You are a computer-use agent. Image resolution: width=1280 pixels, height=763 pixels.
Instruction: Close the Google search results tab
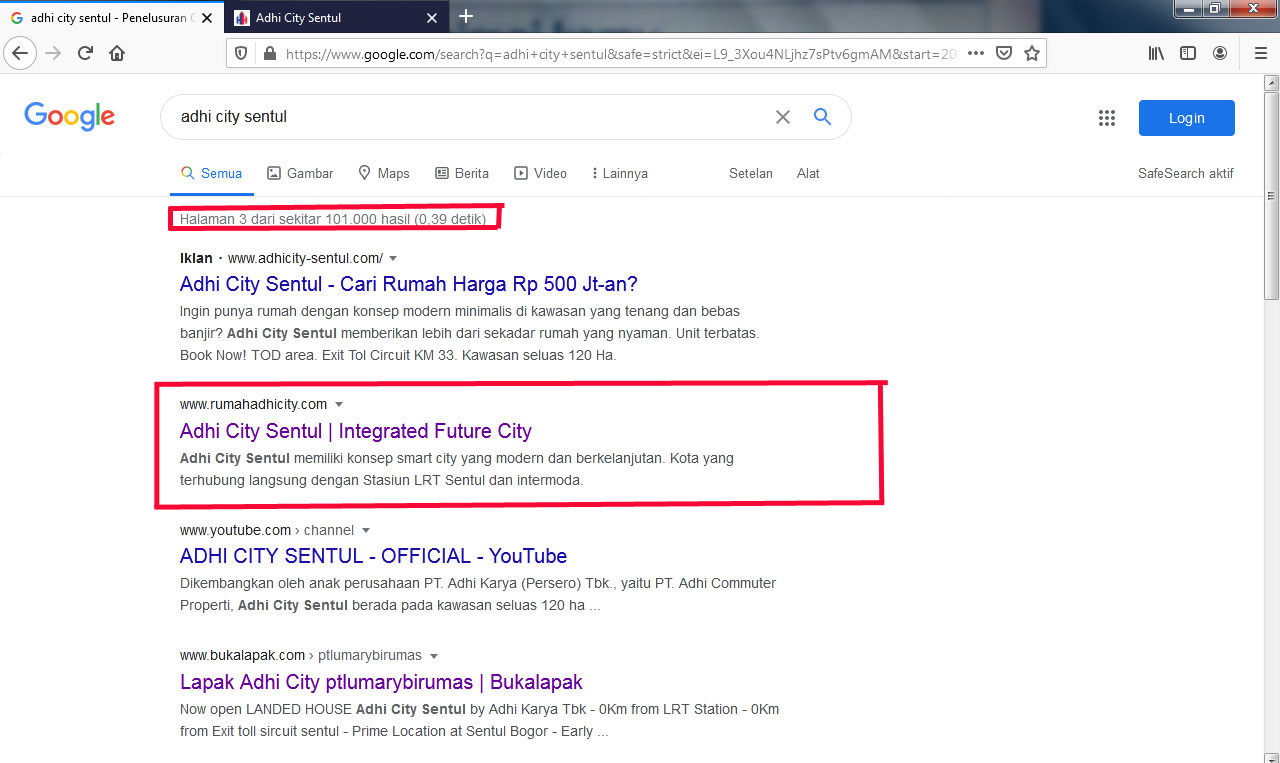(208, 18)
